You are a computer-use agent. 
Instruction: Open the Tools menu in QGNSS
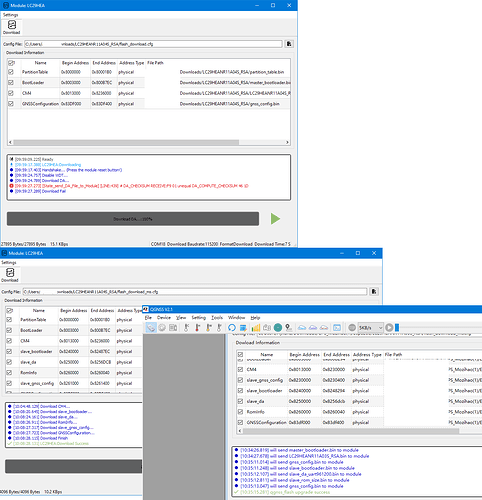pyautogui.click(x=217, y=318)
